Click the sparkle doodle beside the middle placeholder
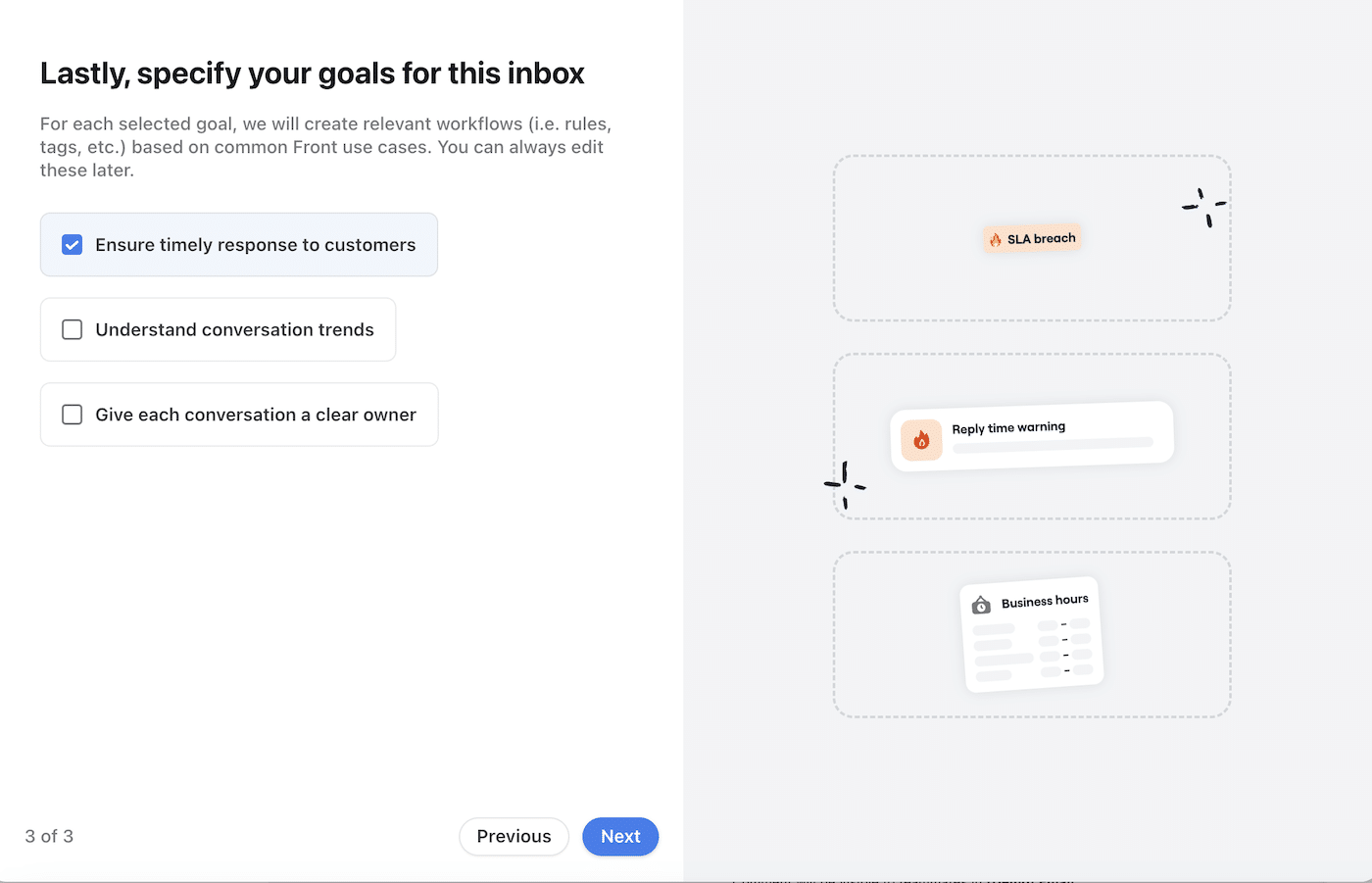Viewport: 1372px width, 883px height. coord(844,483)
